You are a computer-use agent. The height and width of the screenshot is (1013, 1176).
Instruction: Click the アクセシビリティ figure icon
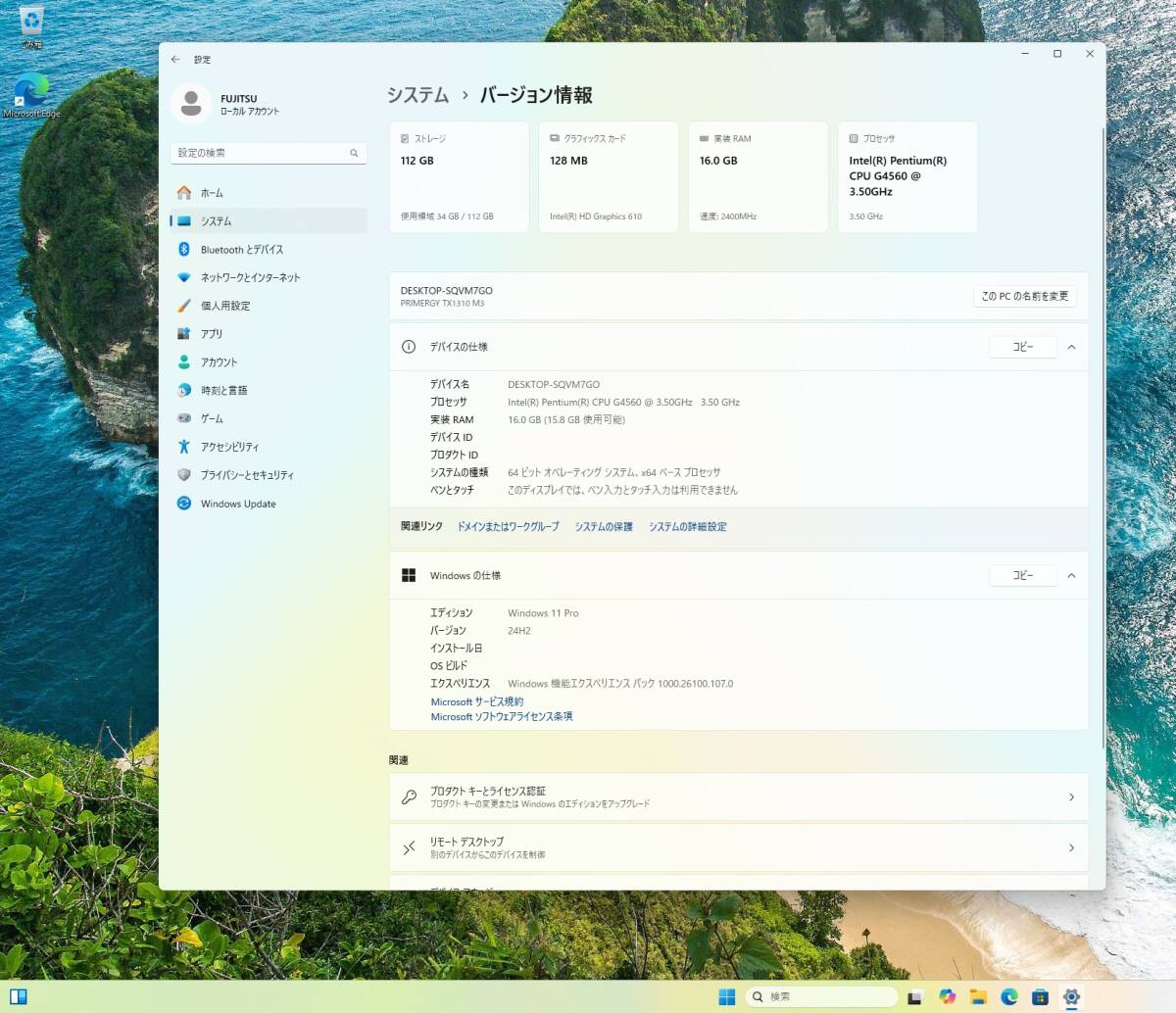pos(183,447)
